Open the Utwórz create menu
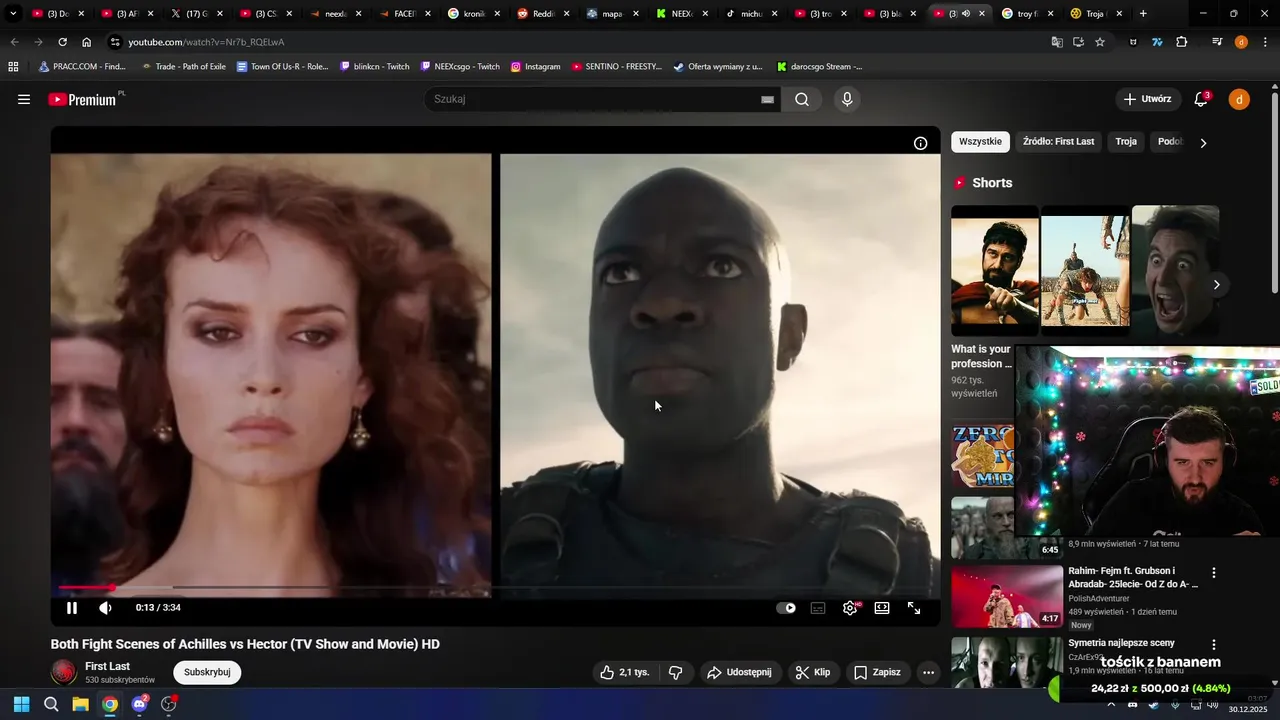The height and width of the screenshot is (720, 1280). 1147,99
